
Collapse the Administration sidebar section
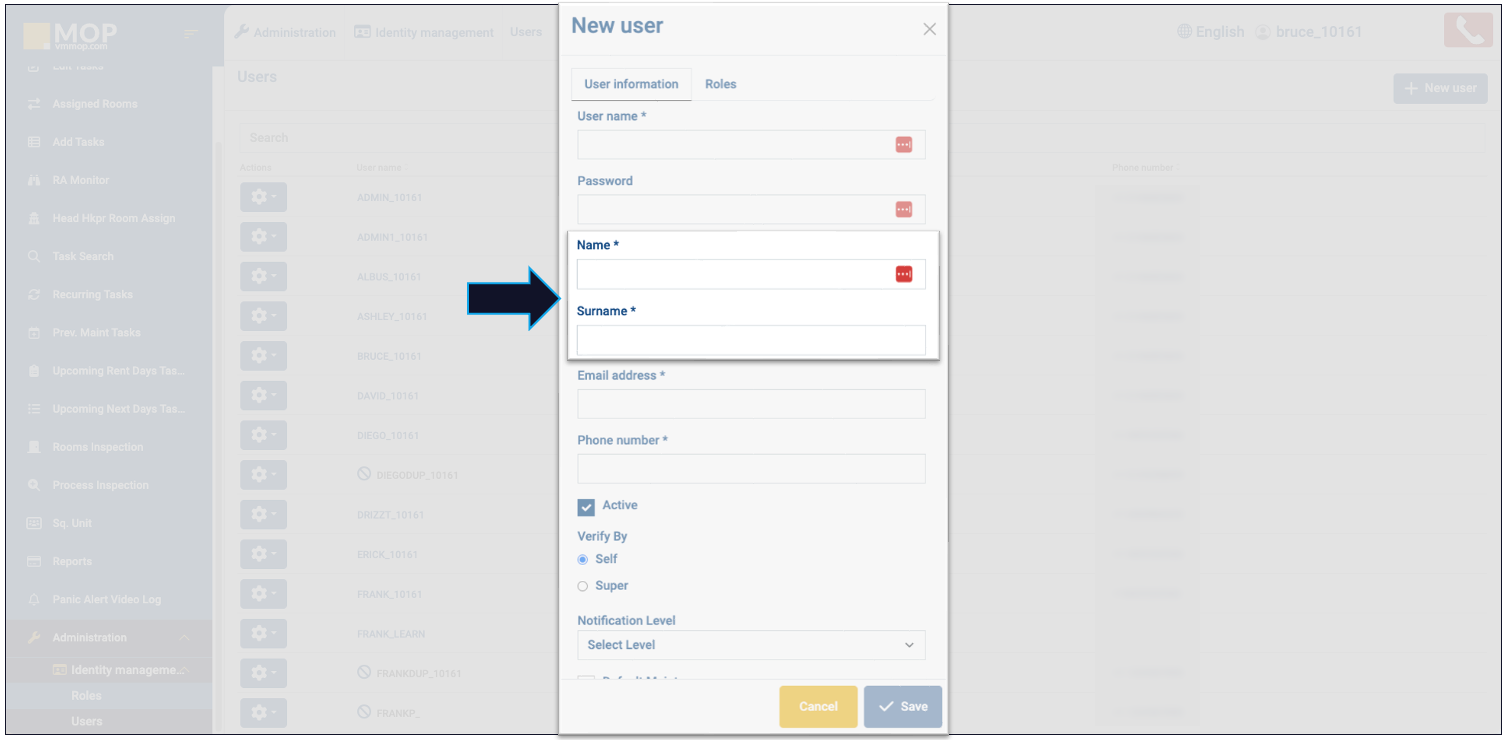coord(184,638)
